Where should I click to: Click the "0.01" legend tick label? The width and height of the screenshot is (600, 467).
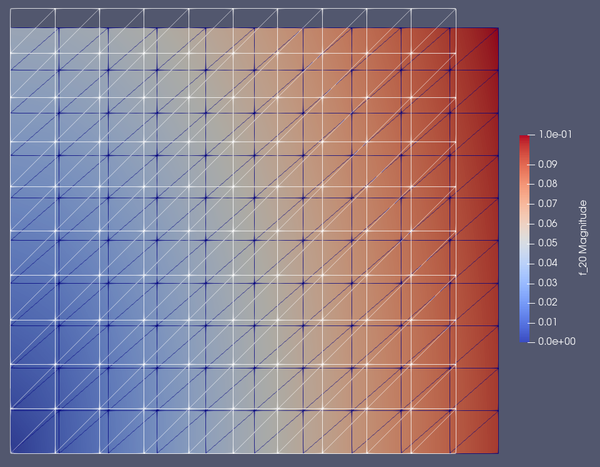(x=548, y=322)
